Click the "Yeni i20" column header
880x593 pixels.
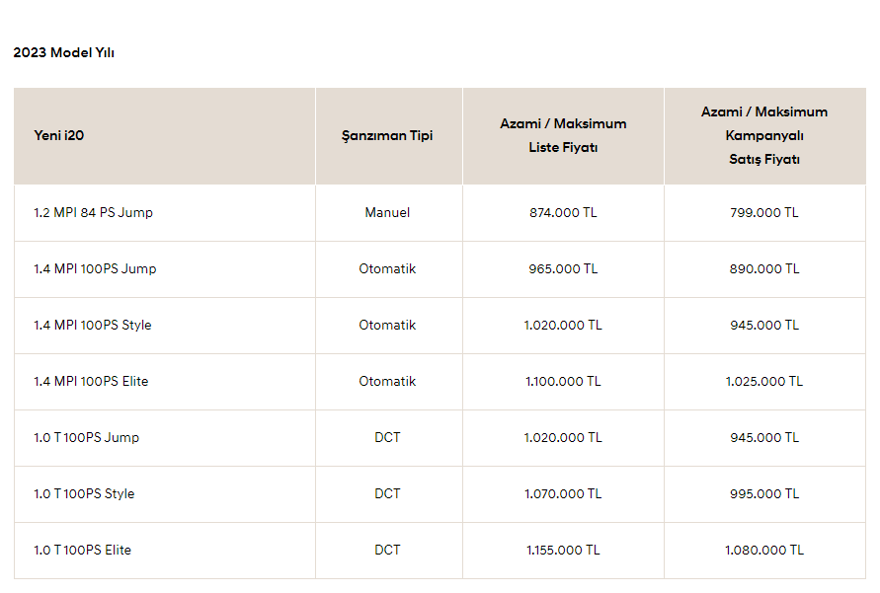[59, 136]
